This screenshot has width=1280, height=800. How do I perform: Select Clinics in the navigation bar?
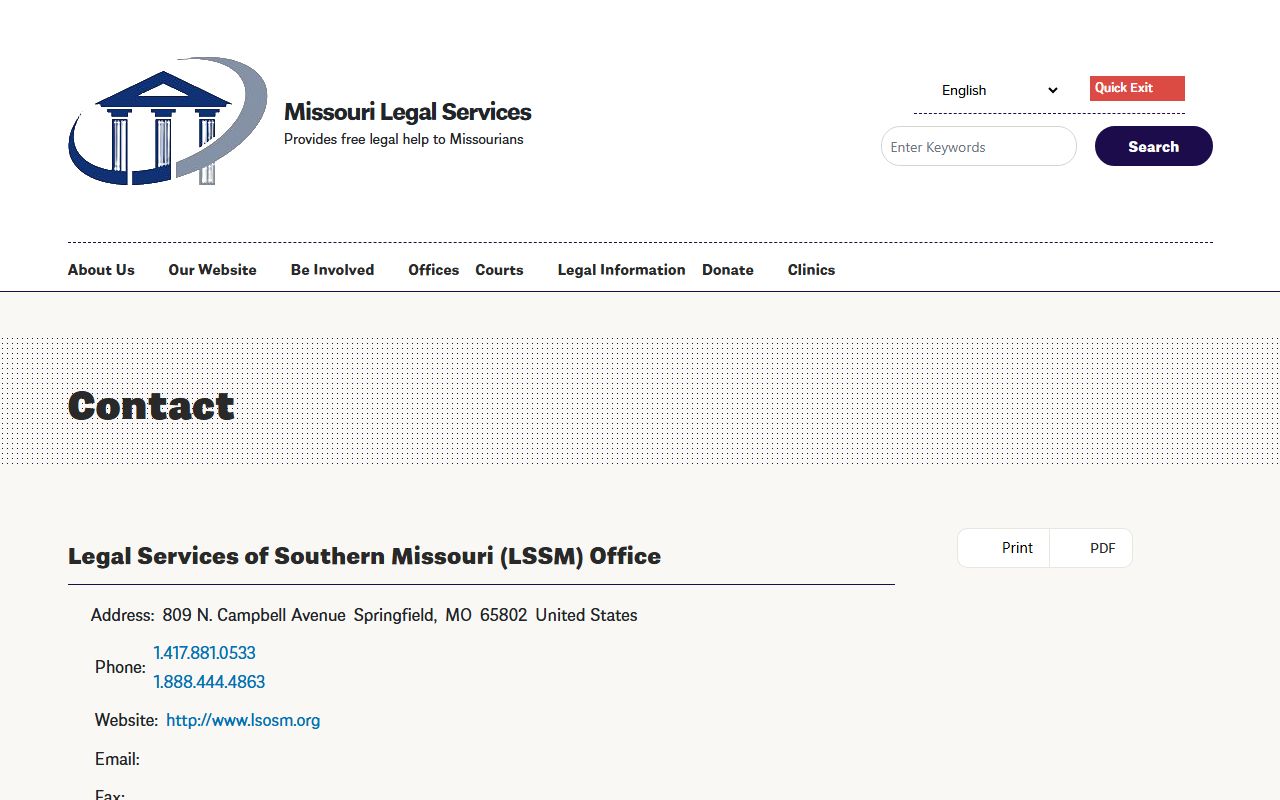(x=811, y=270)
